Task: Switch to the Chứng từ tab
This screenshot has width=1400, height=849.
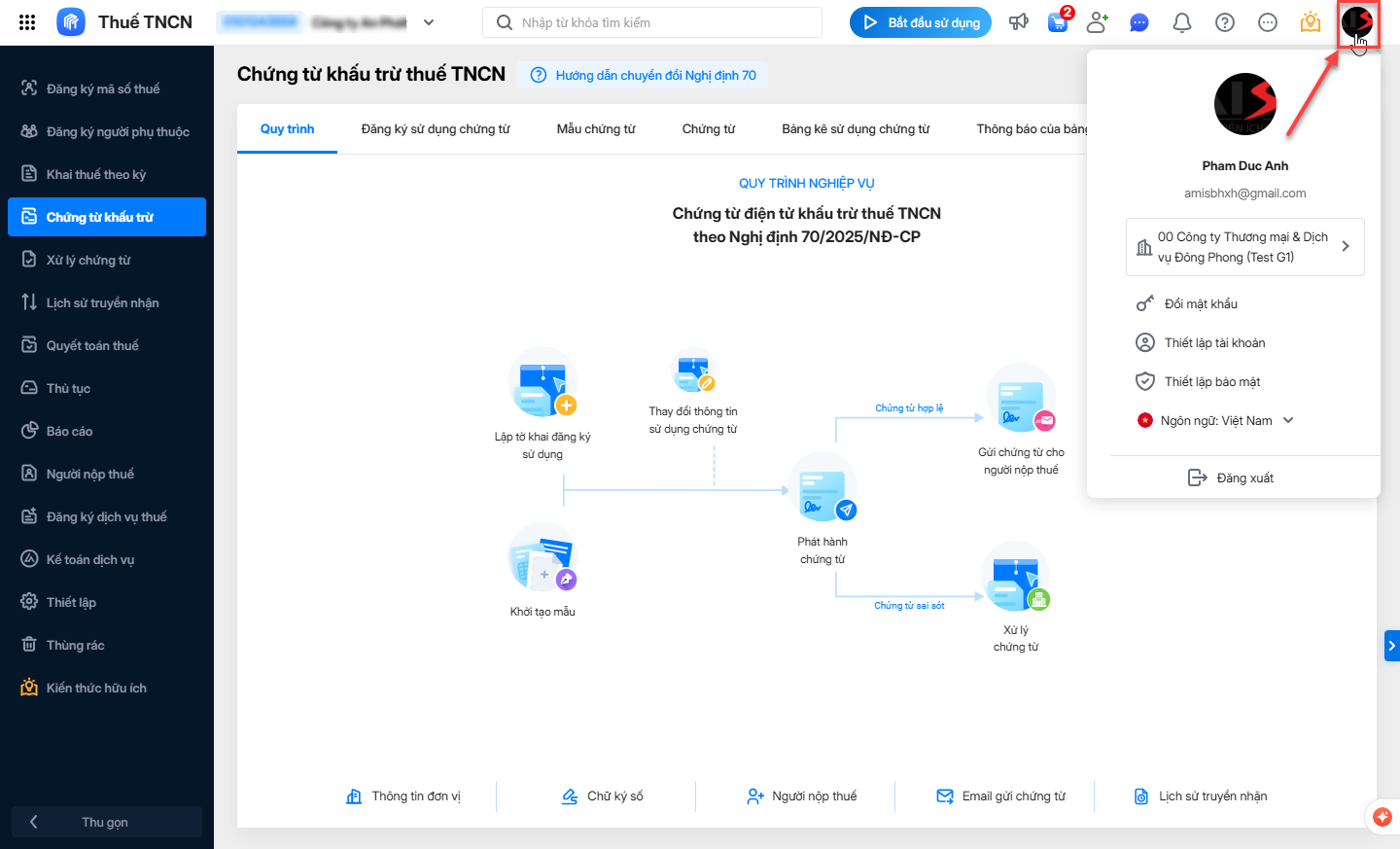Action: [709, 129]
